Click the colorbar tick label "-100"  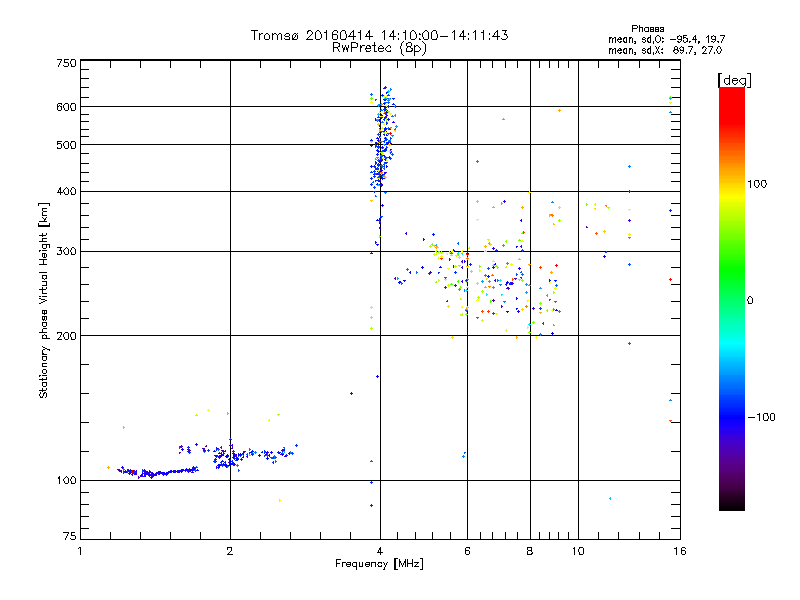(762, 417)
